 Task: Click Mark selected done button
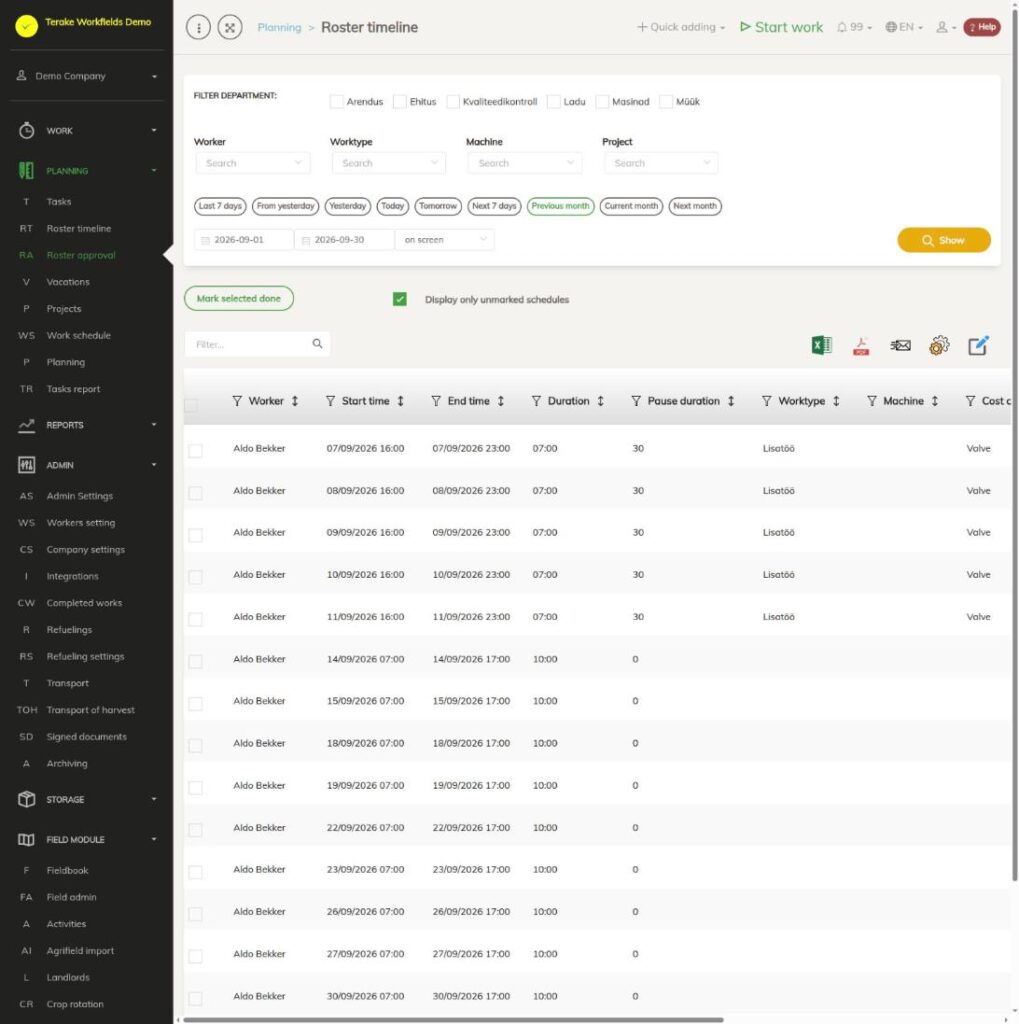click(x=238, y=298)
